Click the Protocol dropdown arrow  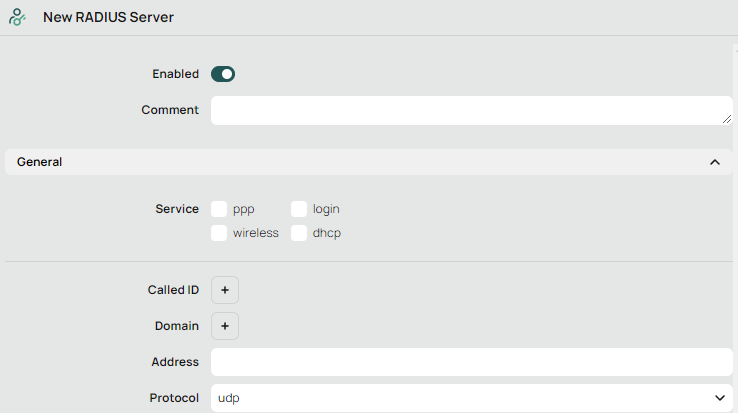pos(720,398)
